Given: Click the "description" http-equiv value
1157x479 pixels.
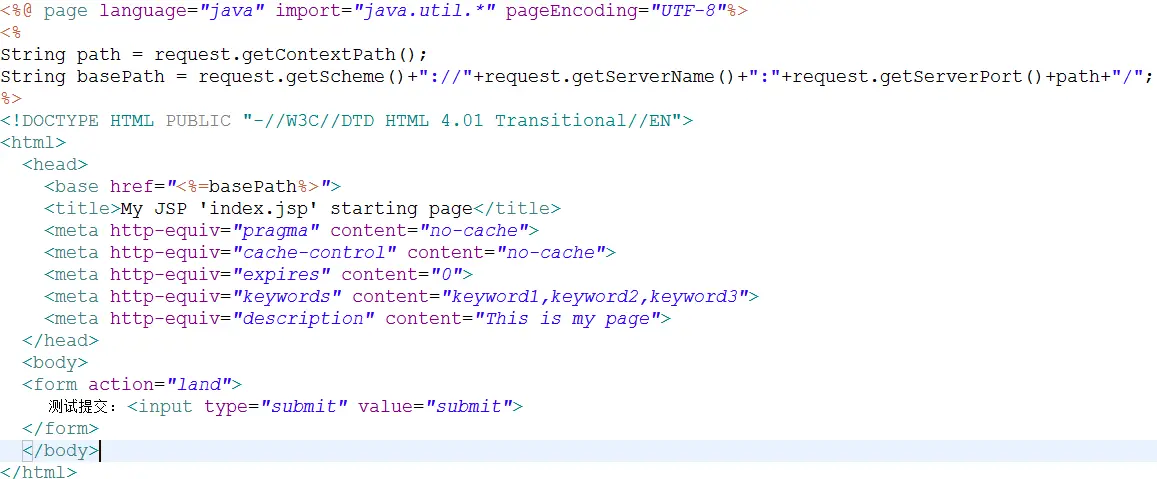Looking at the screenshot, I should 303,319.
